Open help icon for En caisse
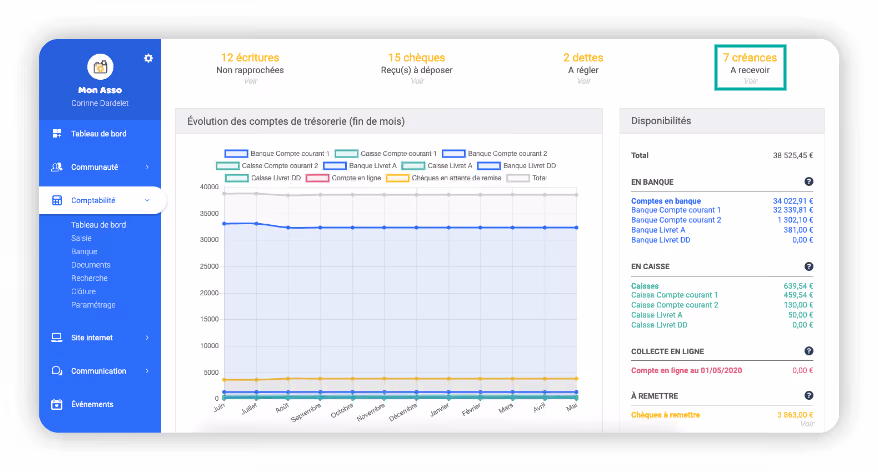 point(809,267)
